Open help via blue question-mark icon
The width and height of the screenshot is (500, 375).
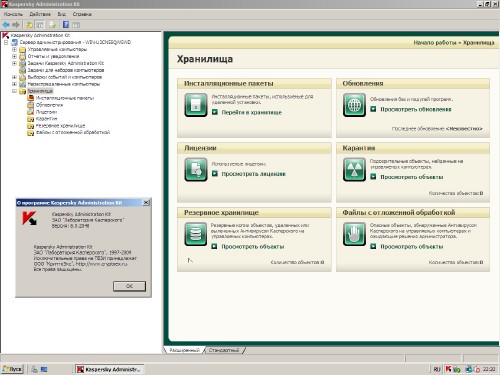click(x=66, y=25)
